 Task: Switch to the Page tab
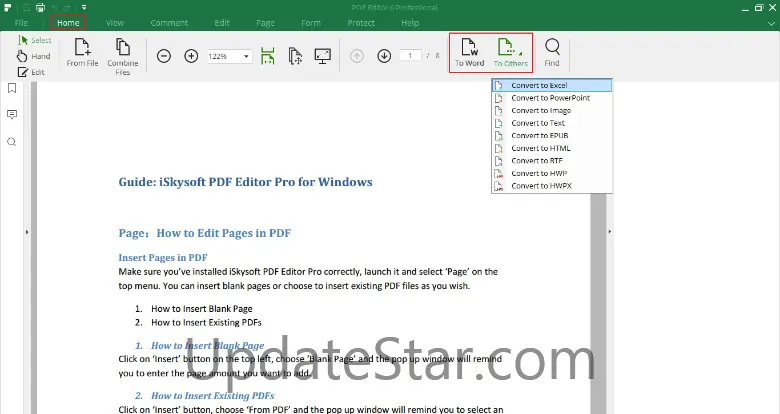click(x=265, y=23)
